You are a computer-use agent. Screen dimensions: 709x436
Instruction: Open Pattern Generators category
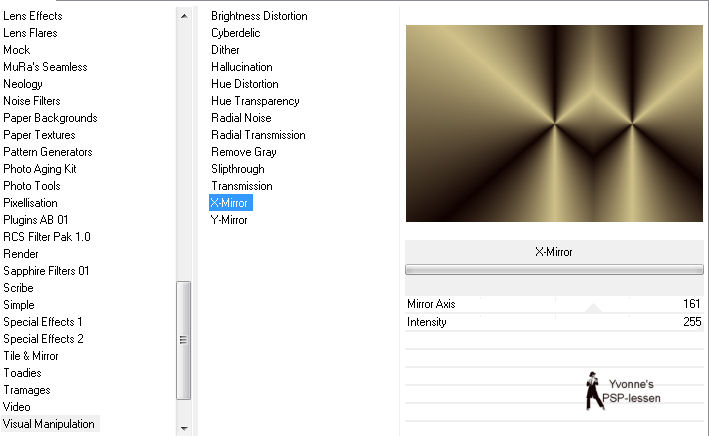(47, 152)
